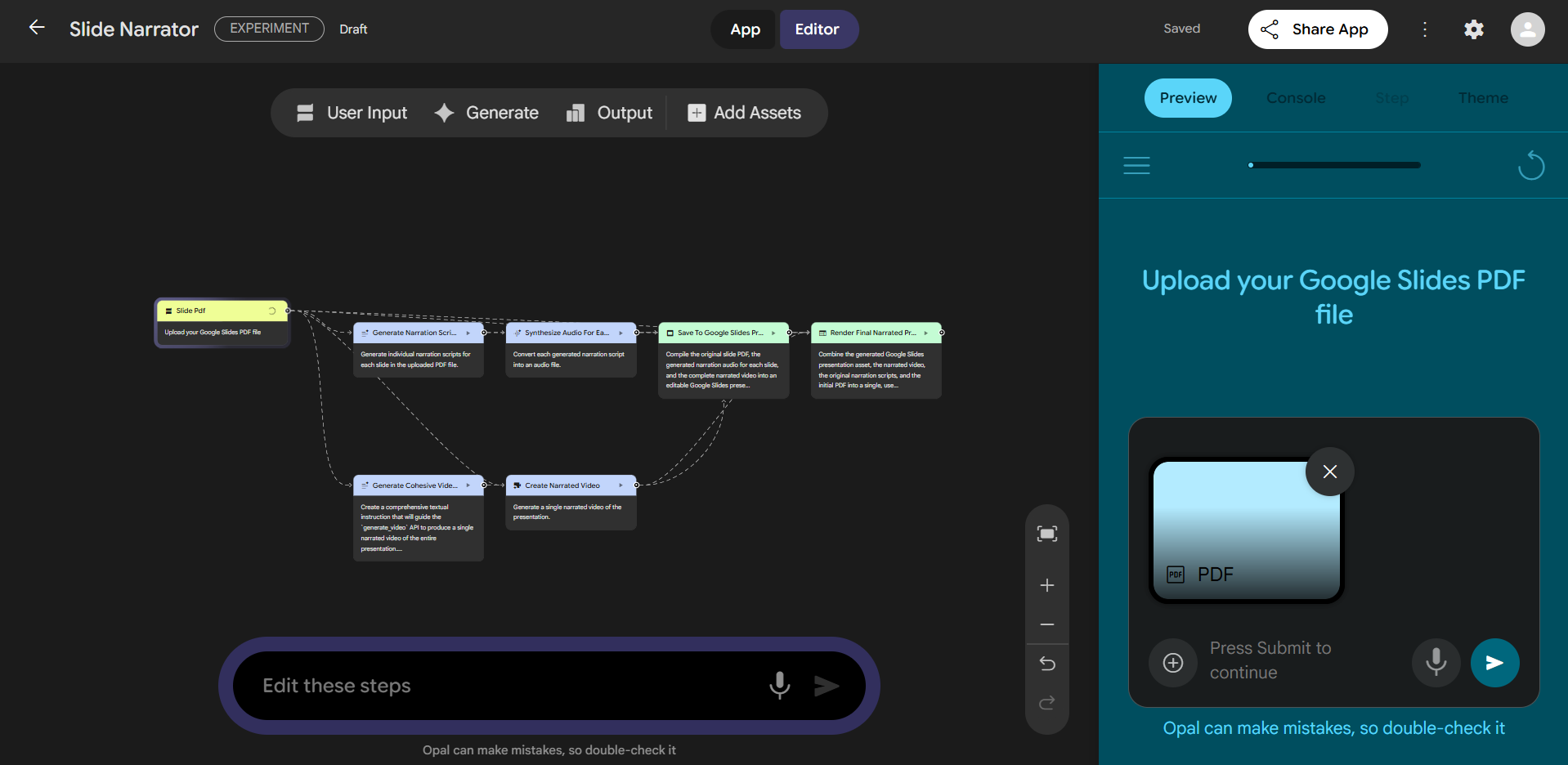Expand the Save To Google Slides node arrow
The image size is (1568, 765).
click(773, 333)
